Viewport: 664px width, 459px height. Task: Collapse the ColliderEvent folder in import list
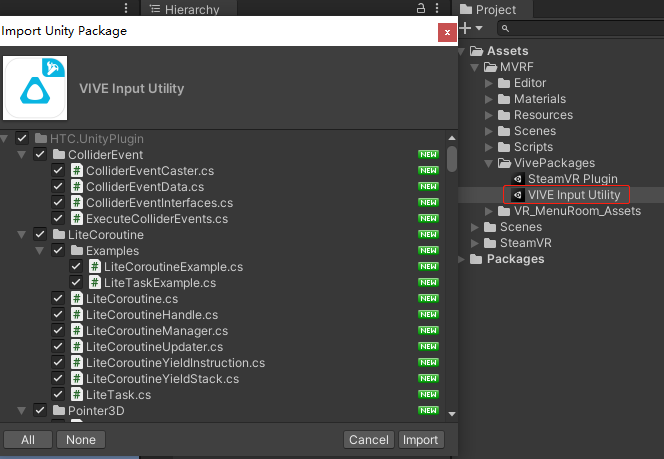(22, 155)
